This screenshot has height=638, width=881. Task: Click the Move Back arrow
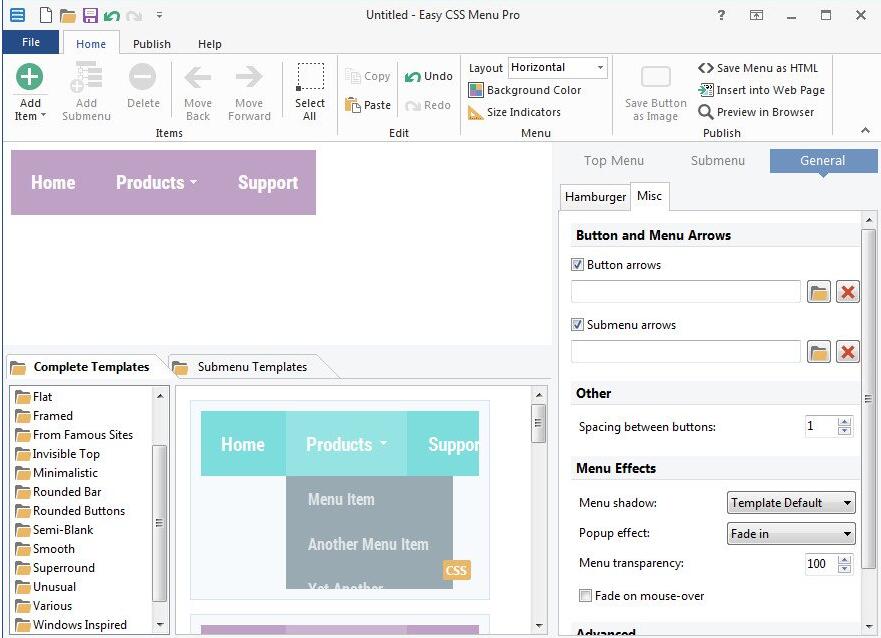point(198,78)
